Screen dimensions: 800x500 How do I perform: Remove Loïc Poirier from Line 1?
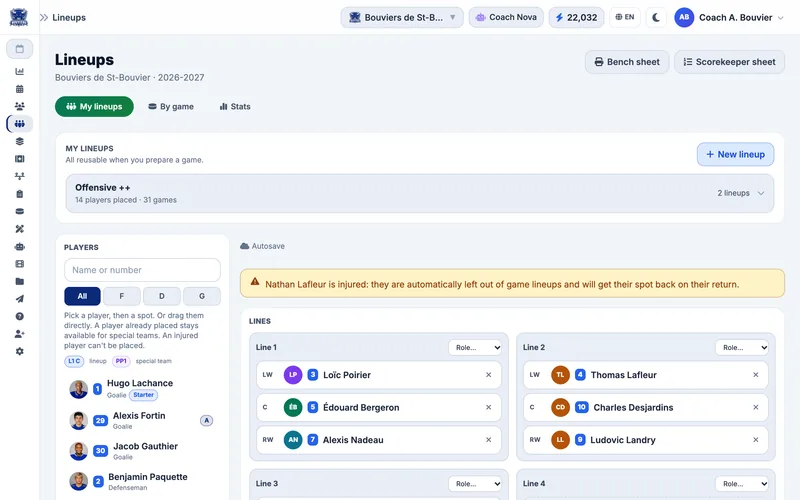click(x=488, y=375)
